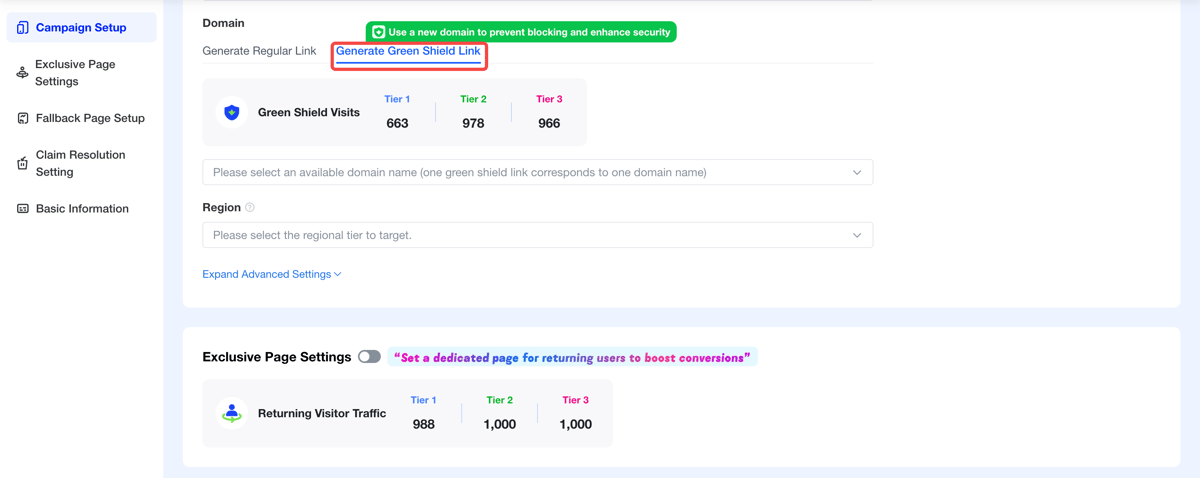Expand Advanced Settings

click(x=272, y=274)
